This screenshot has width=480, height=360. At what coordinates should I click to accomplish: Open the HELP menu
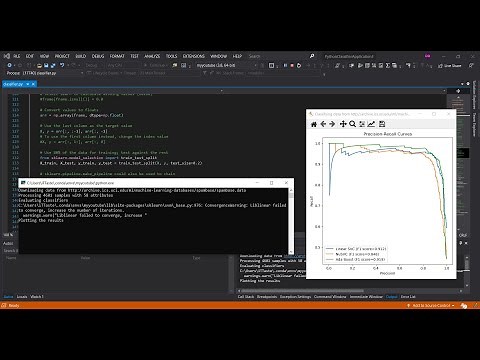tap(237, 56)
